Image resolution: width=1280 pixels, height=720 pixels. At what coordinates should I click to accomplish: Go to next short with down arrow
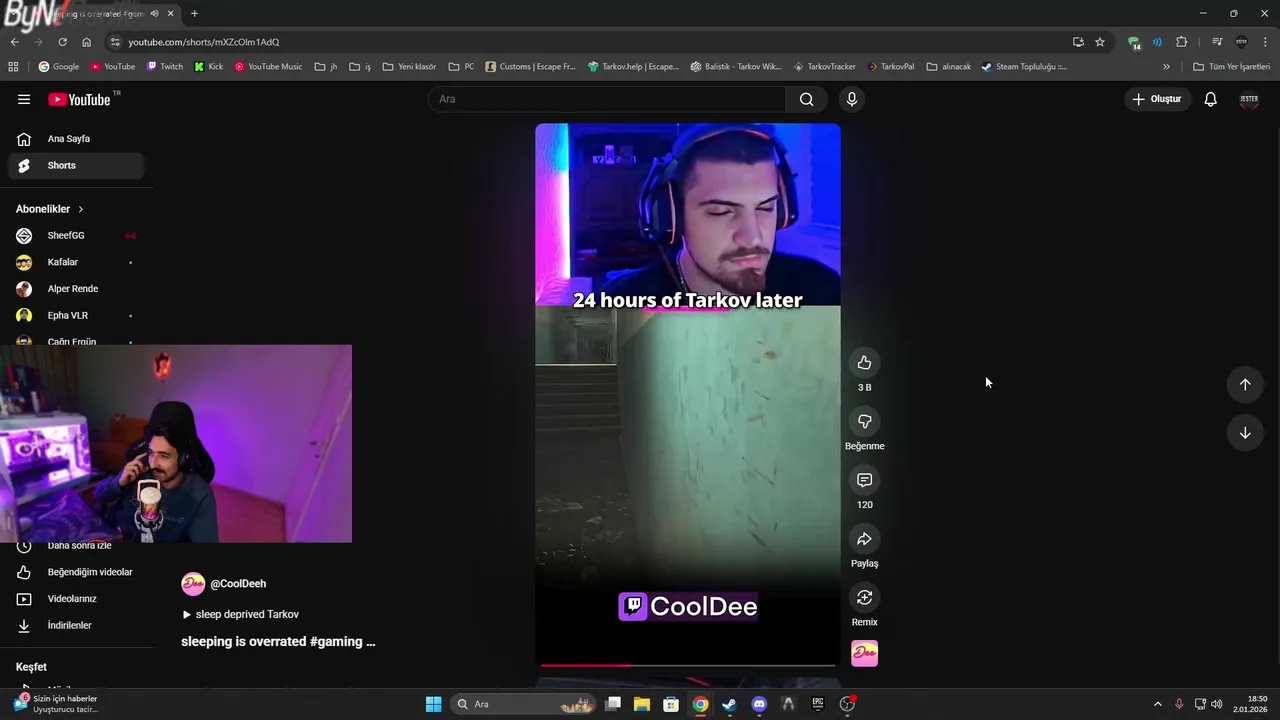[x=1245, y=433]
